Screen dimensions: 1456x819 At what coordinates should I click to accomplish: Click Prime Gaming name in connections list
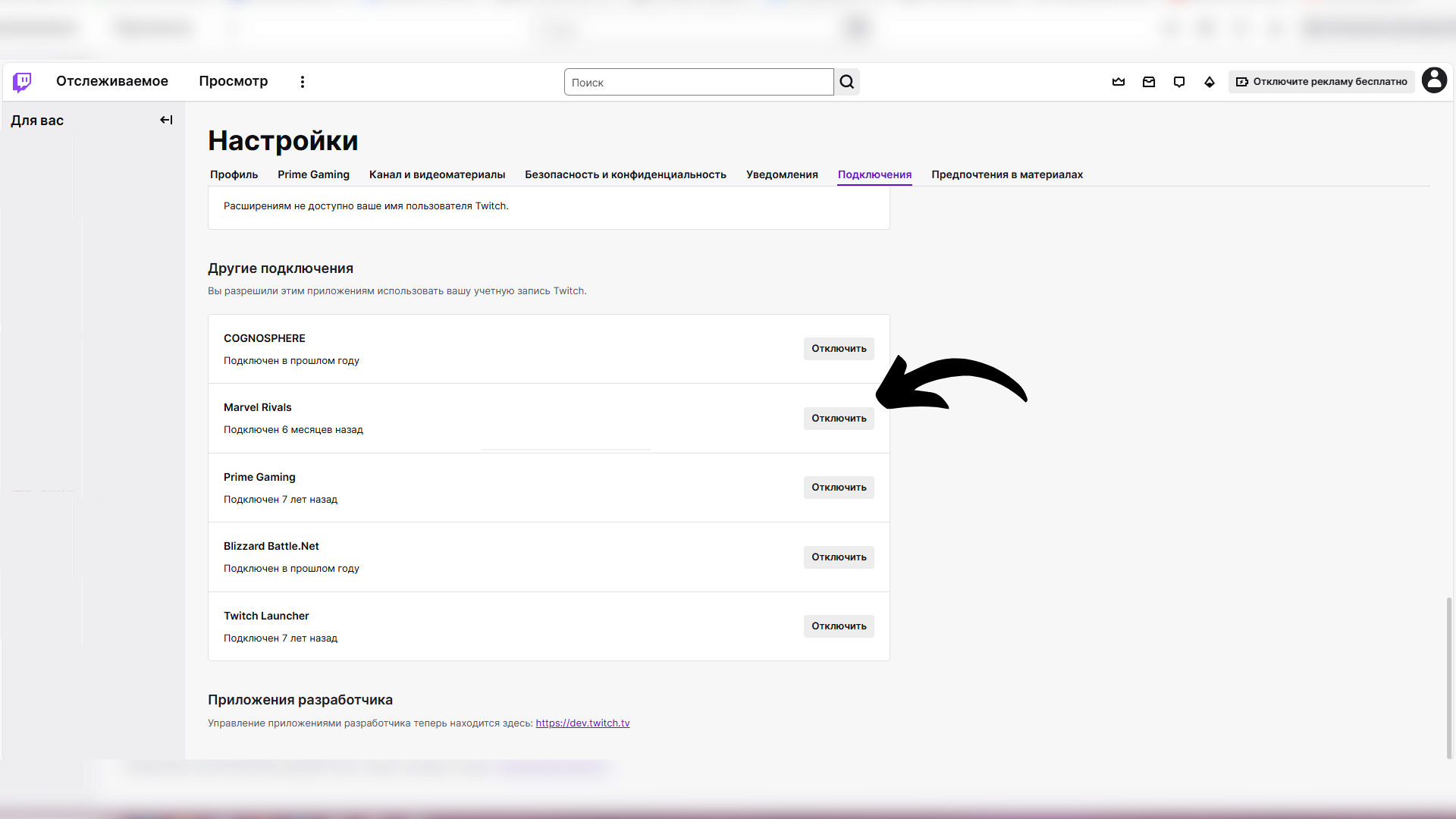point(259,477)
